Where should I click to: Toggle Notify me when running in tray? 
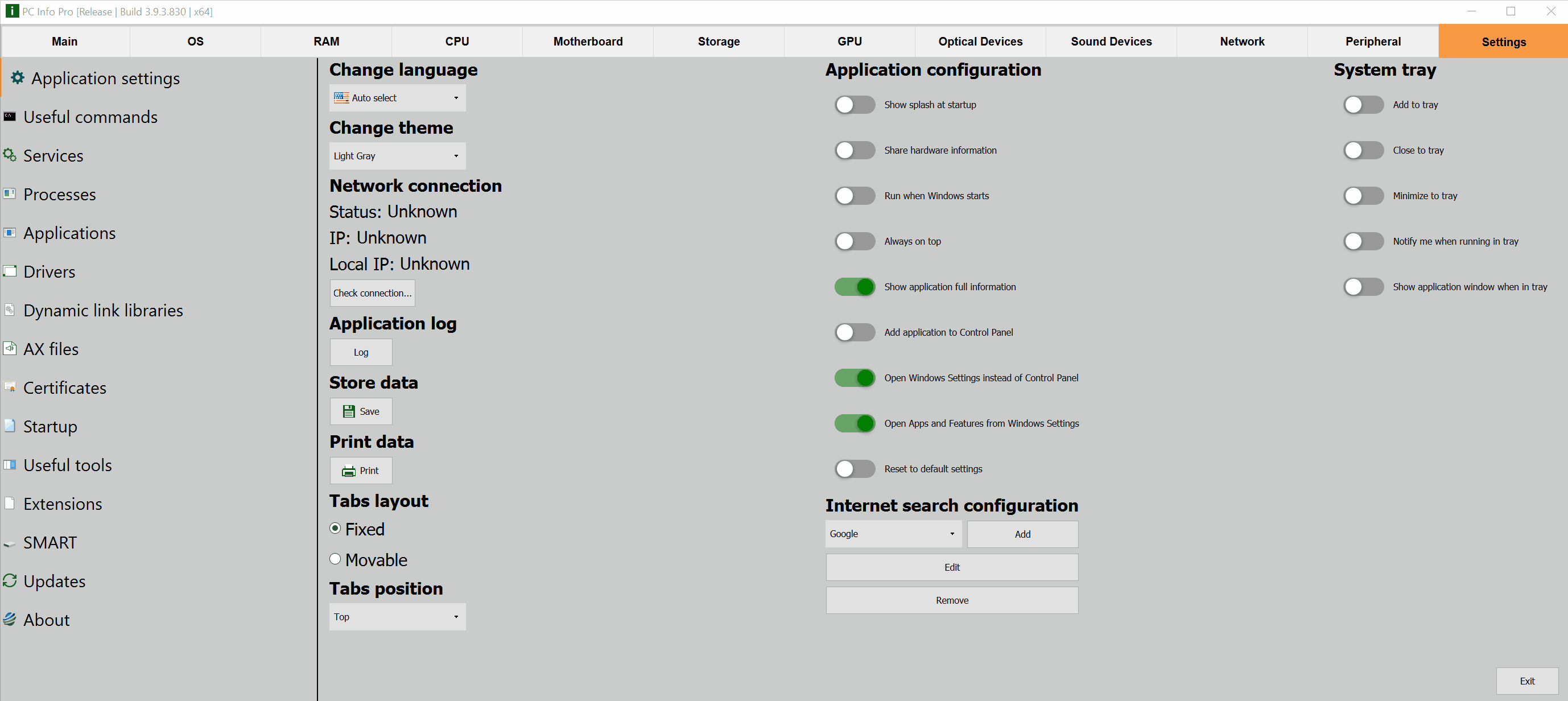[1364, 242]
